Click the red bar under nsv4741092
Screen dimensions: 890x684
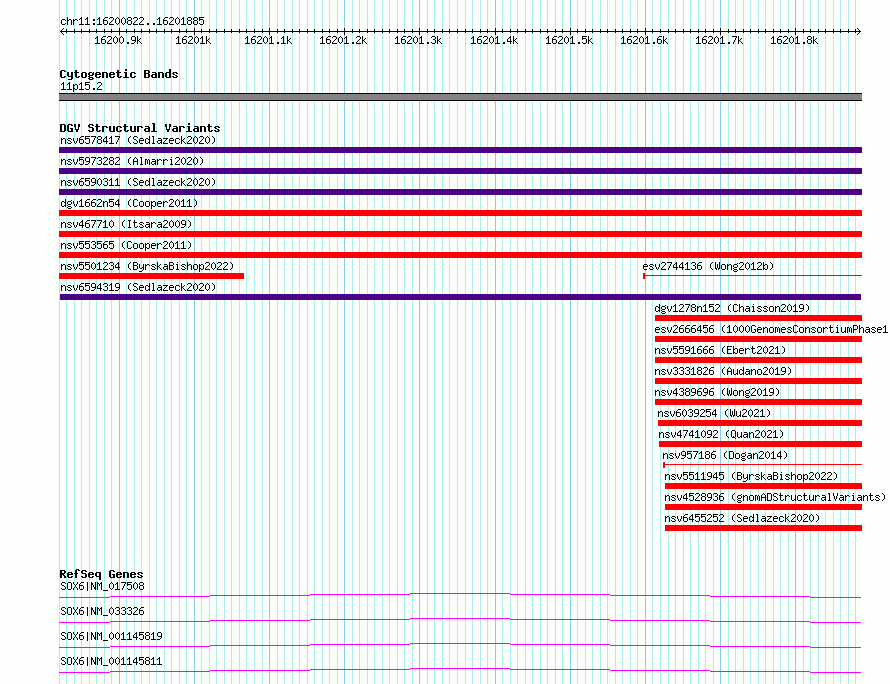coord(761,444)
